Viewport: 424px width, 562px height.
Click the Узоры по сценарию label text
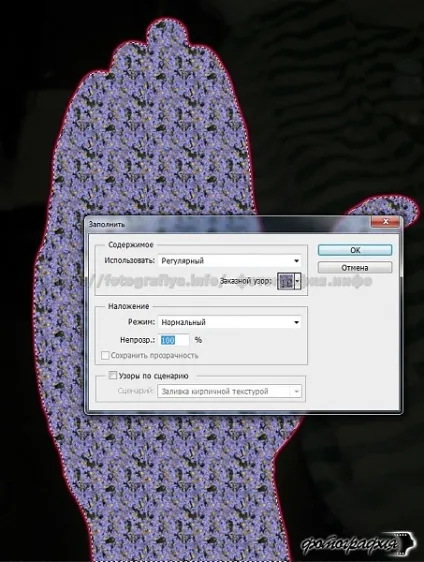[154, 376]
